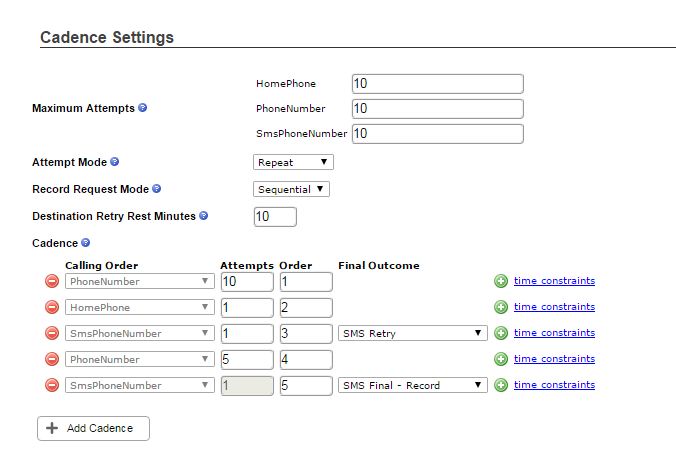Viewport: 676px width, 461px height.
Task: Open help icon next to Attempt Mode
Action: click(x=114, y=162)
